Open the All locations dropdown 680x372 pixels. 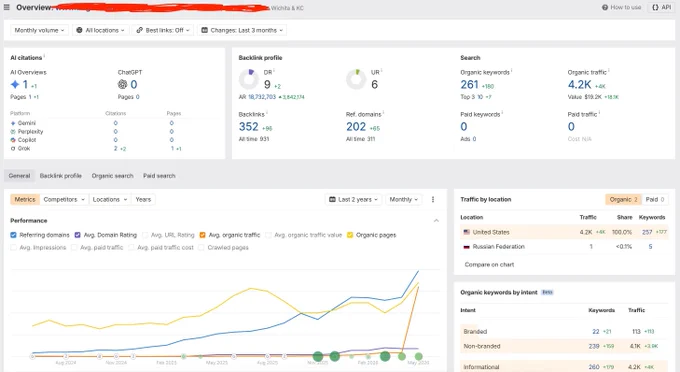100,30
